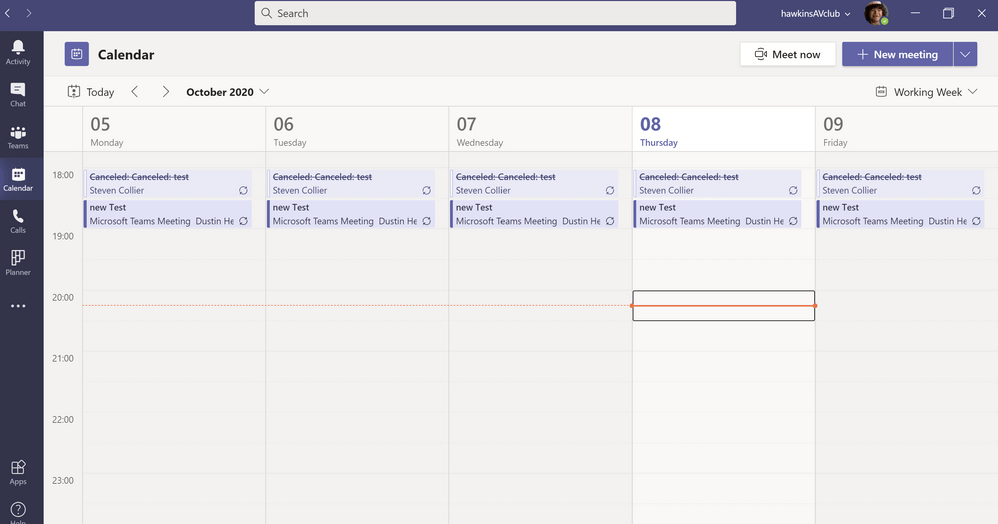Click the recurrence icon on Wednesday's canceled test
The image size is (998, 524).
[610, 190]
